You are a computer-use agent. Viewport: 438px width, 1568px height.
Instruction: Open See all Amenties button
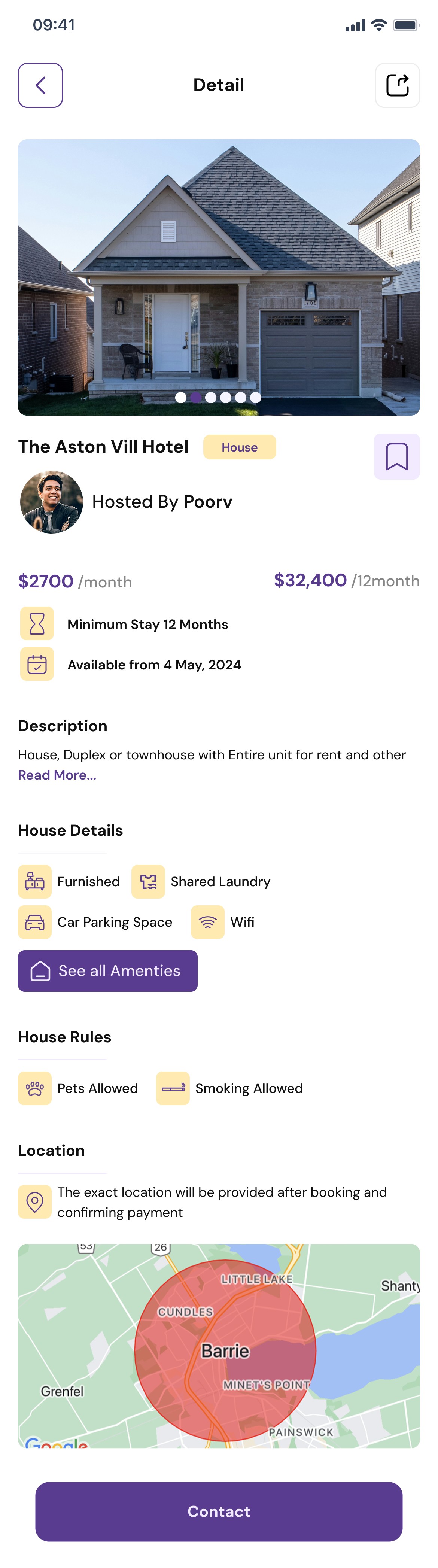[108, 971]
